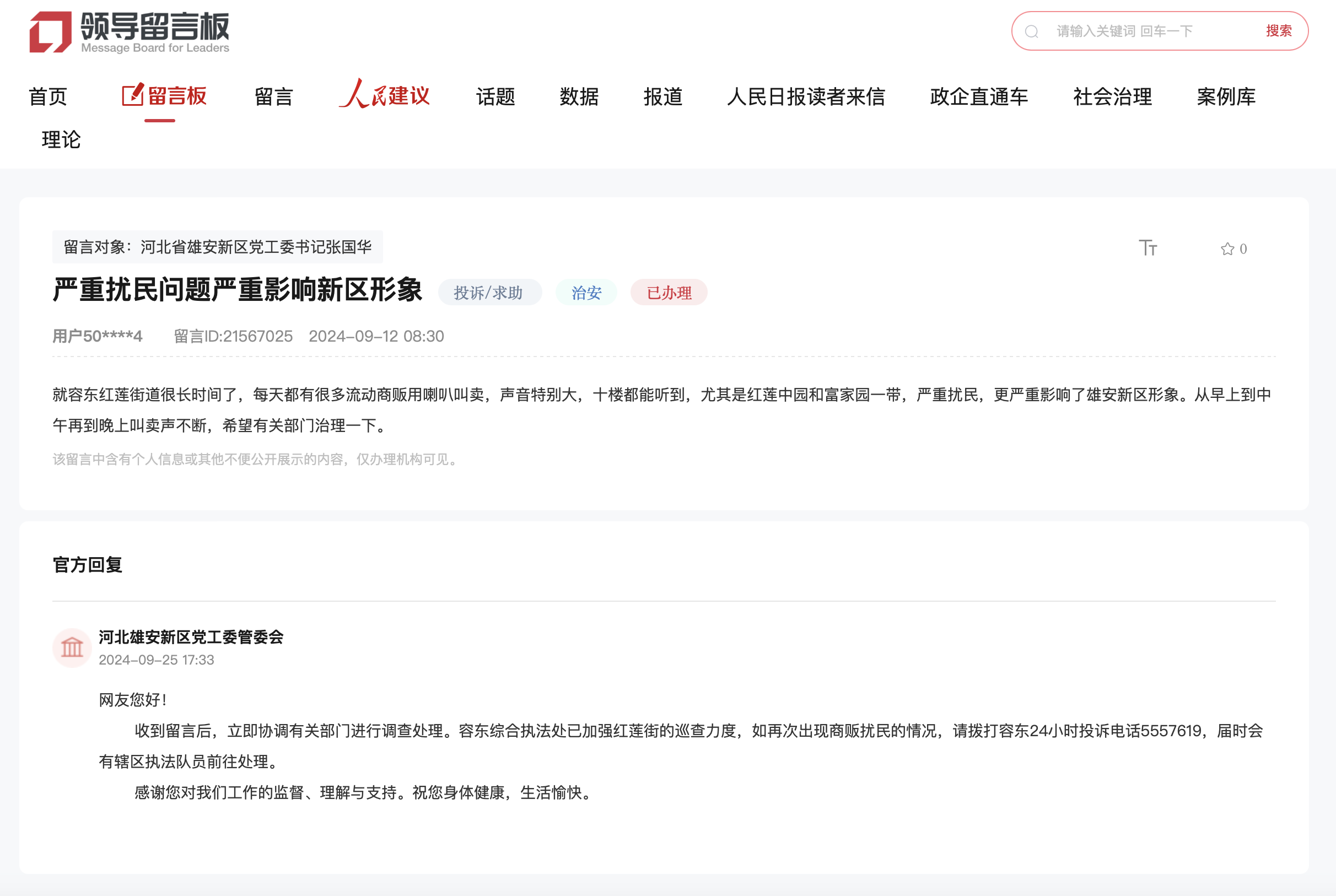Click the search magnifier icon
Image resolution: width=1336 pixels, height=896 pixels.
pos(1032,31)
